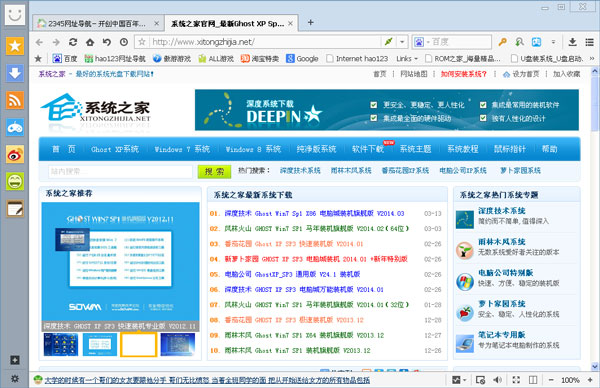
Task: Open the 纯净版系统 nav item
Action: coord(316,149)
